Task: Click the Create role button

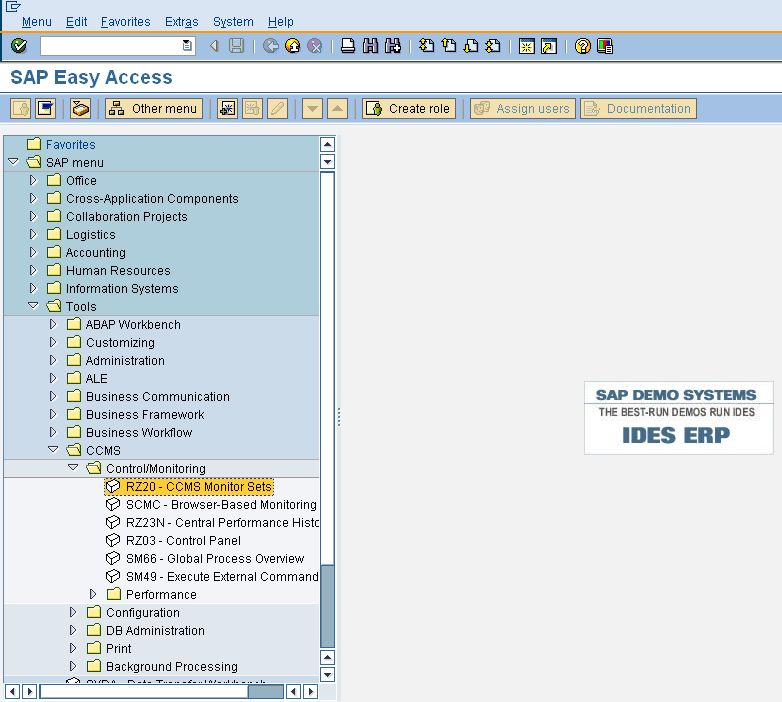Action: [409, 108]
